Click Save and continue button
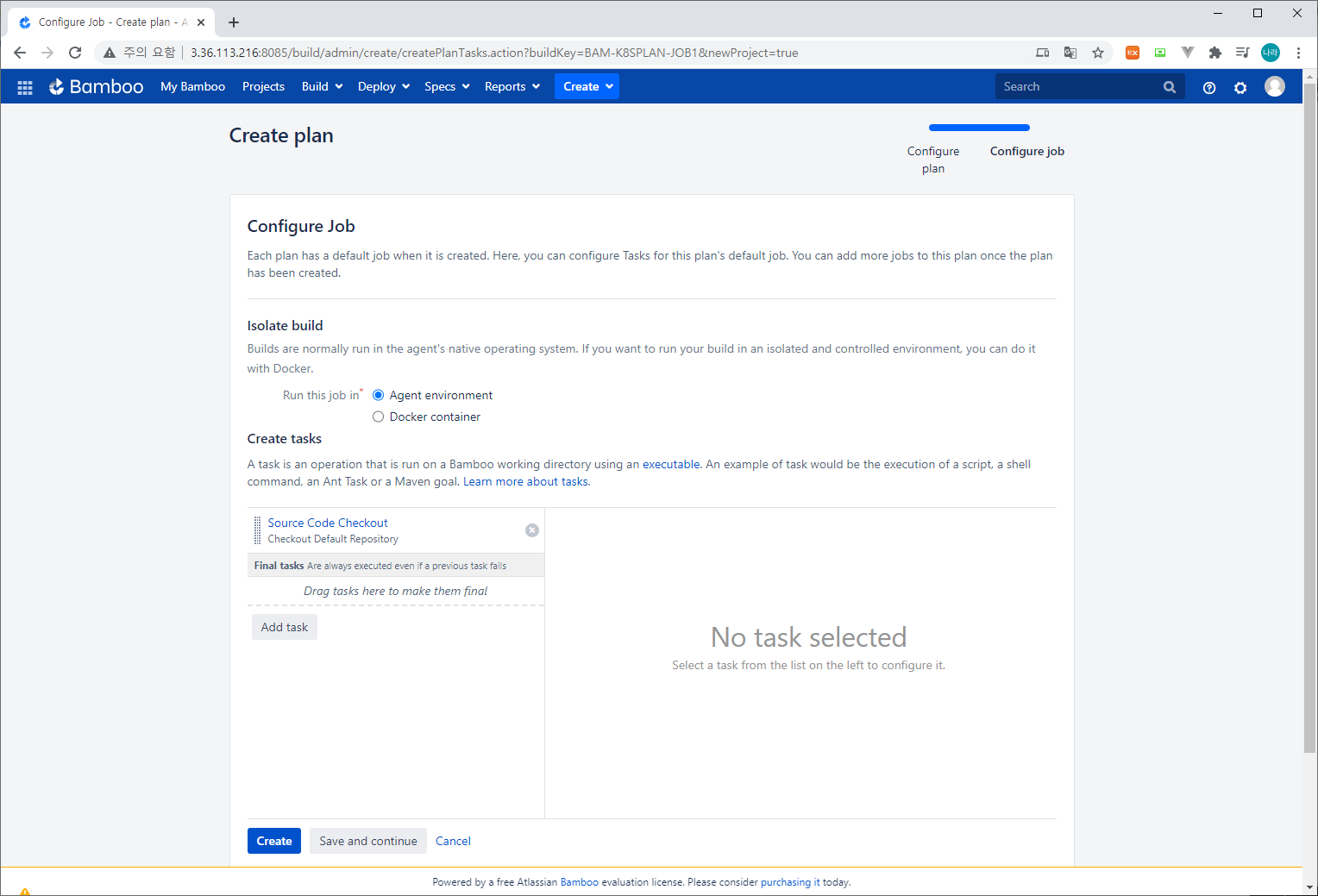This screenshot has height=896, width=1318. [368, 841]
